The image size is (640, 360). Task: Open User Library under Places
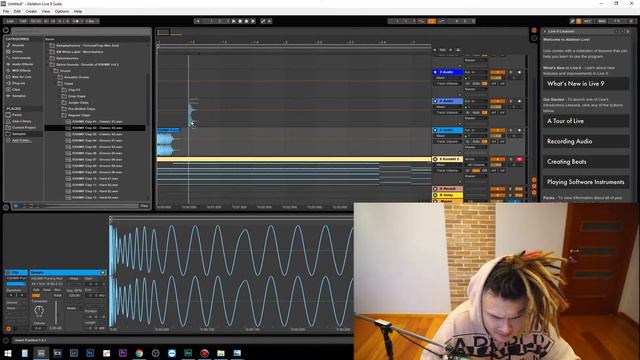click(22, 121)
